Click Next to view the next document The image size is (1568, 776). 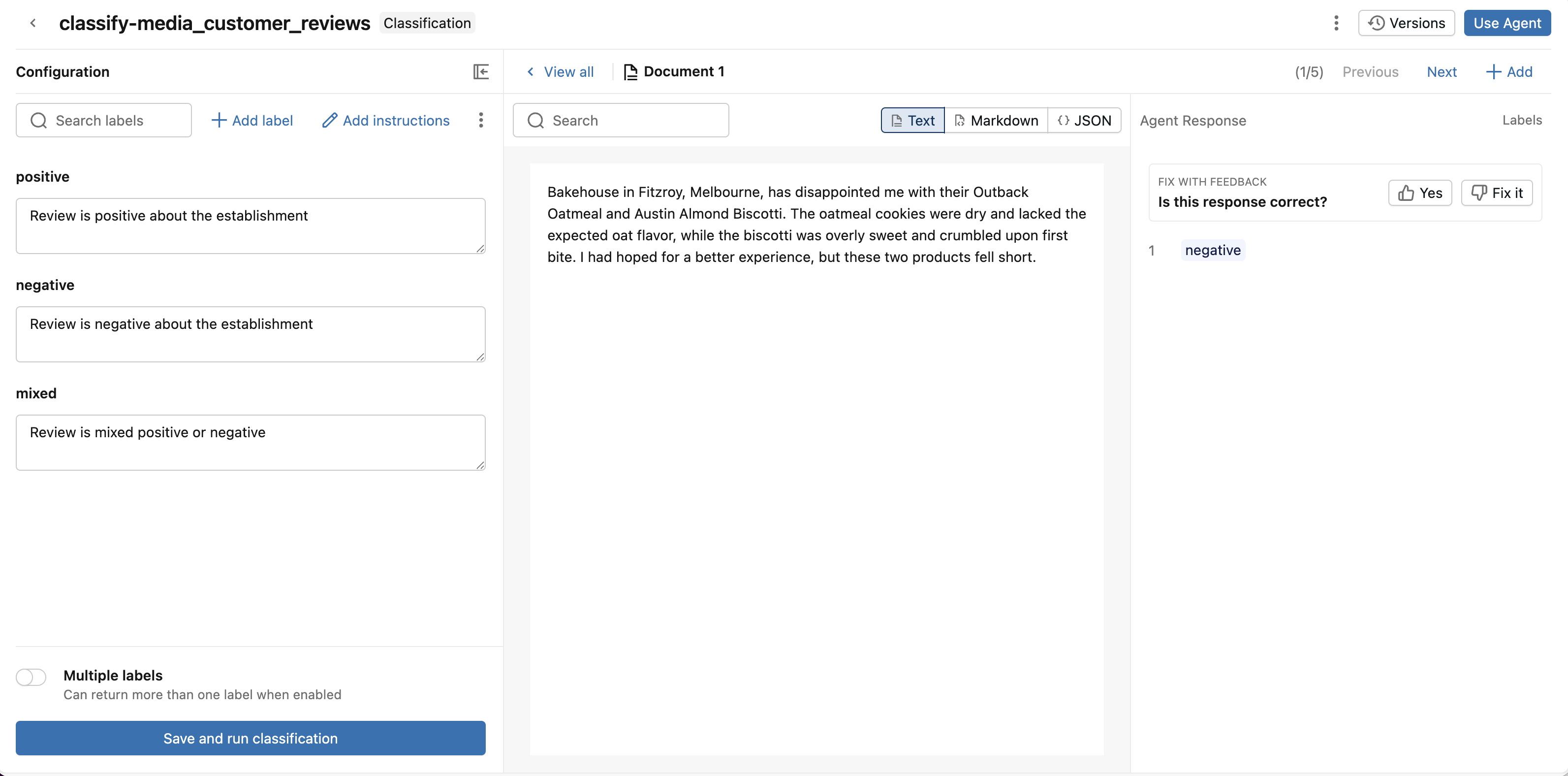[x=1442, y=71]
